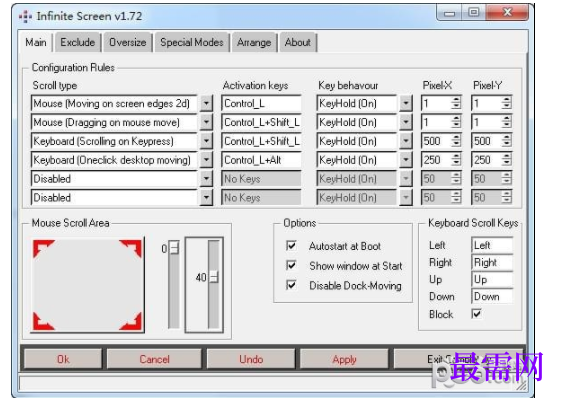This screenshot has width=562, height=398.
Task: Click Activation keys field in Mouse Dragging row
Action: pyautogui.click(x=261, y=122)
